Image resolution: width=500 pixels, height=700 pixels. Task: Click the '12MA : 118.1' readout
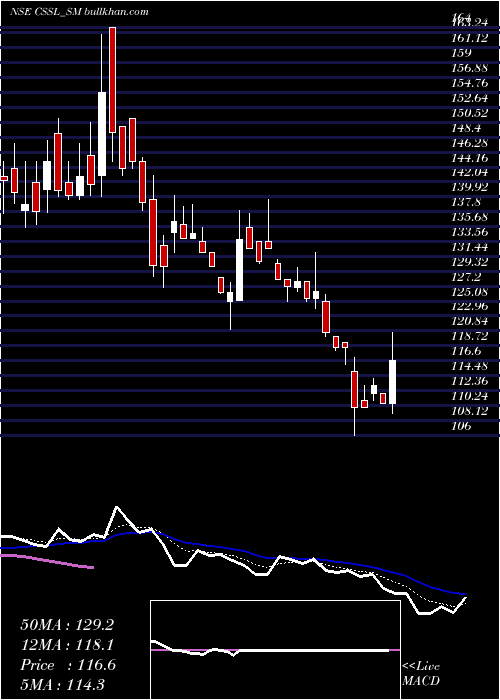pos(67,645)
